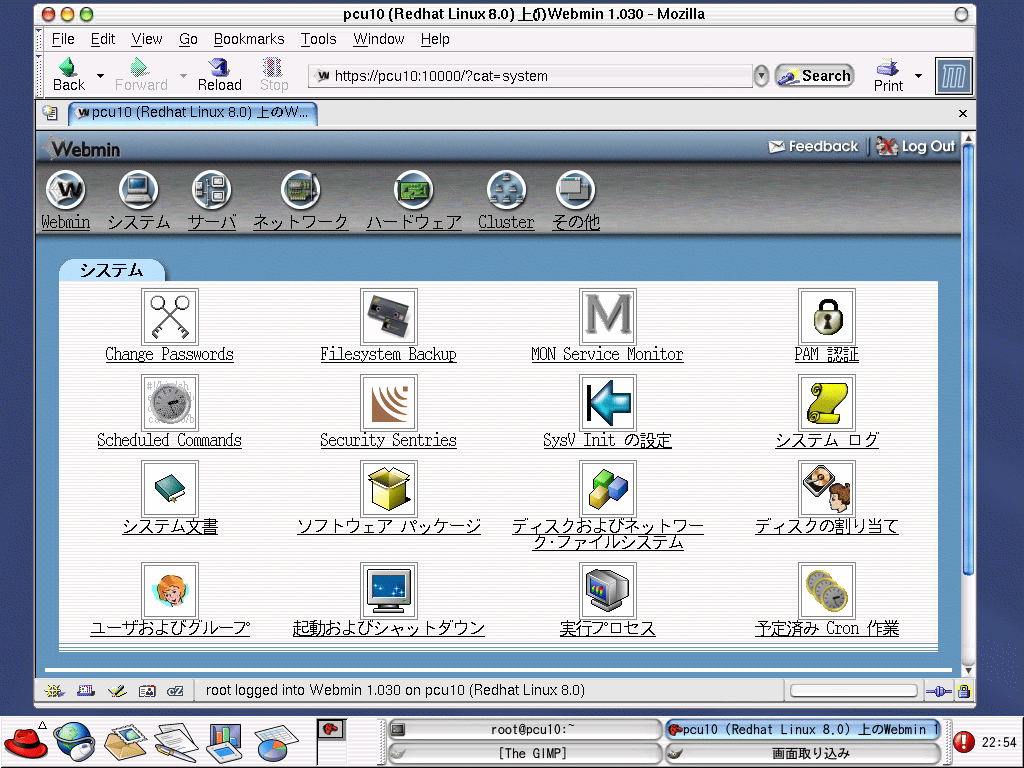Switch to 画面取り込み taskbar button
1024x768 pixels.
coord(804,753)
